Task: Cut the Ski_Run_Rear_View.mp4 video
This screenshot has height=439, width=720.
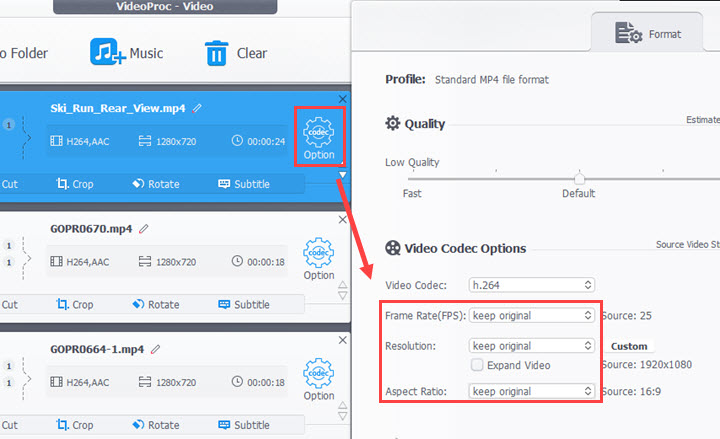Action: (9, 184)
